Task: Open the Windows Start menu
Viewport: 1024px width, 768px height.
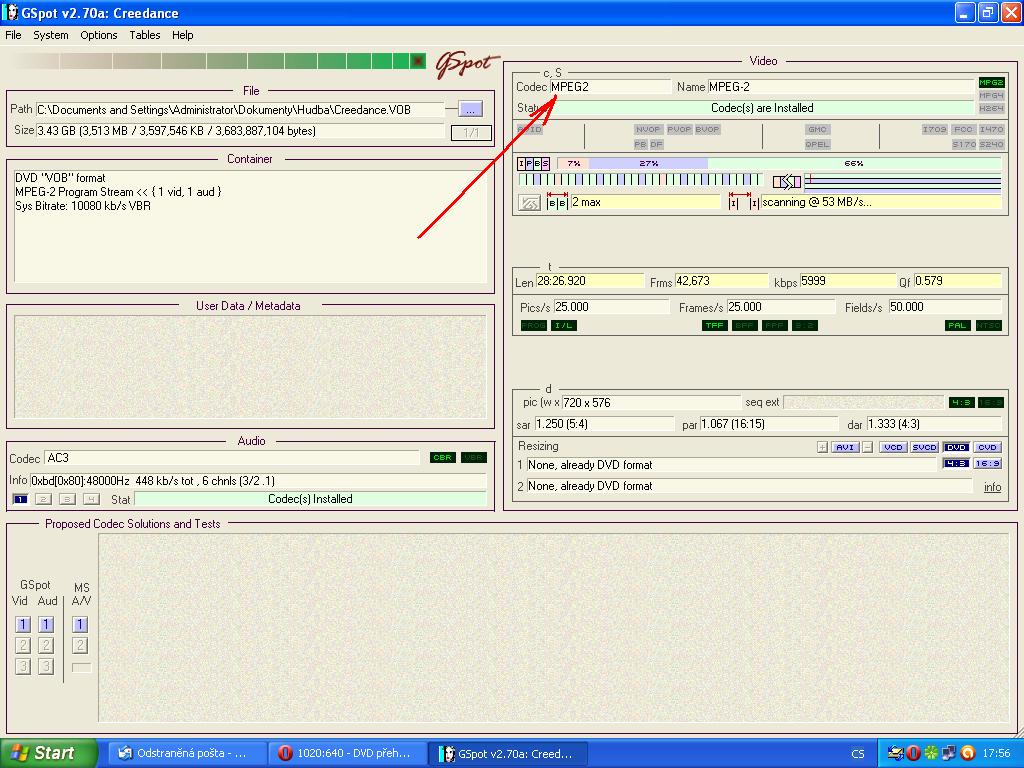Action: pyautogui.click(x=49, y=753)
